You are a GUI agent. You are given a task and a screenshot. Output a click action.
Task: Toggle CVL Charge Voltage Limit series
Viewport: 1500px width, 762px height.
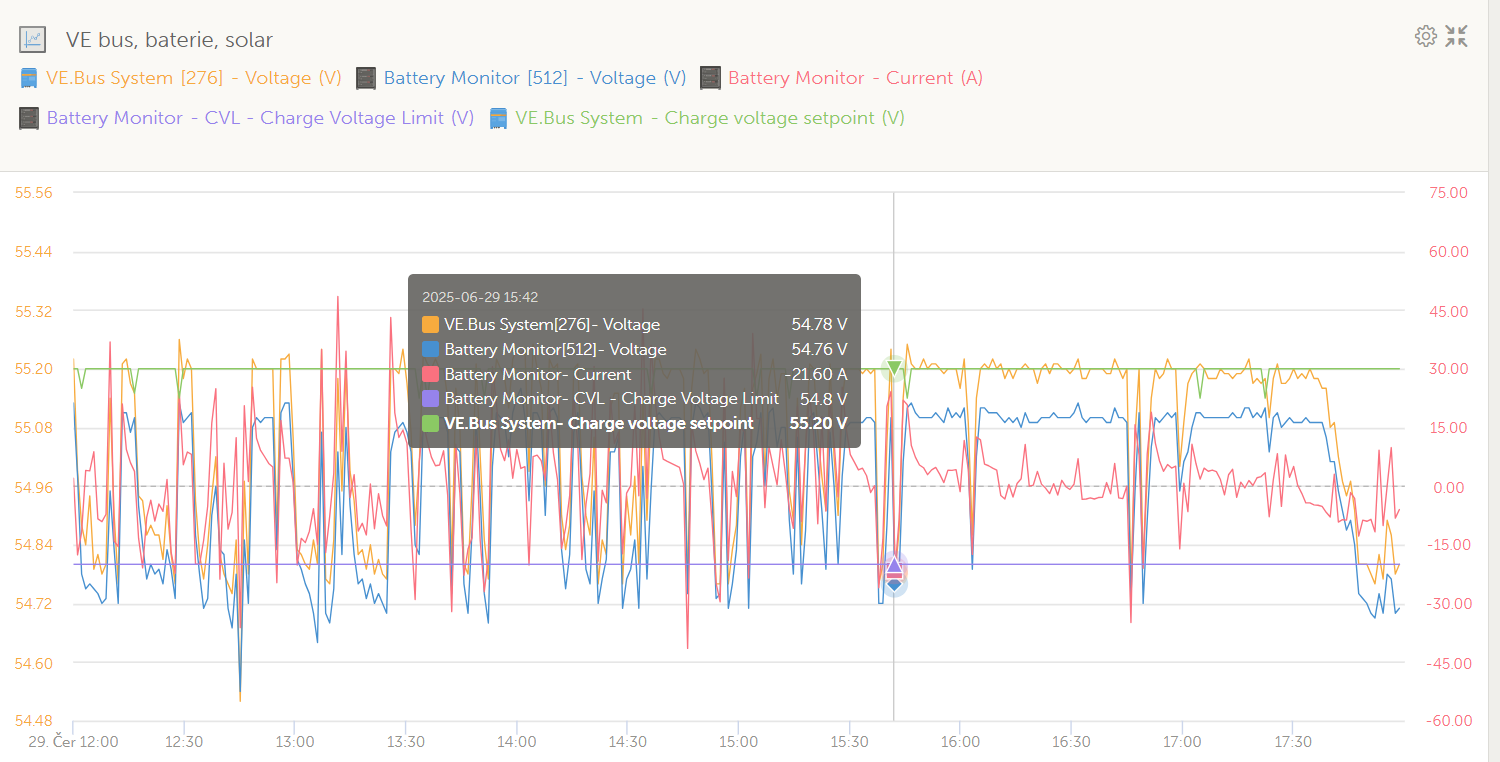point(260,118)
